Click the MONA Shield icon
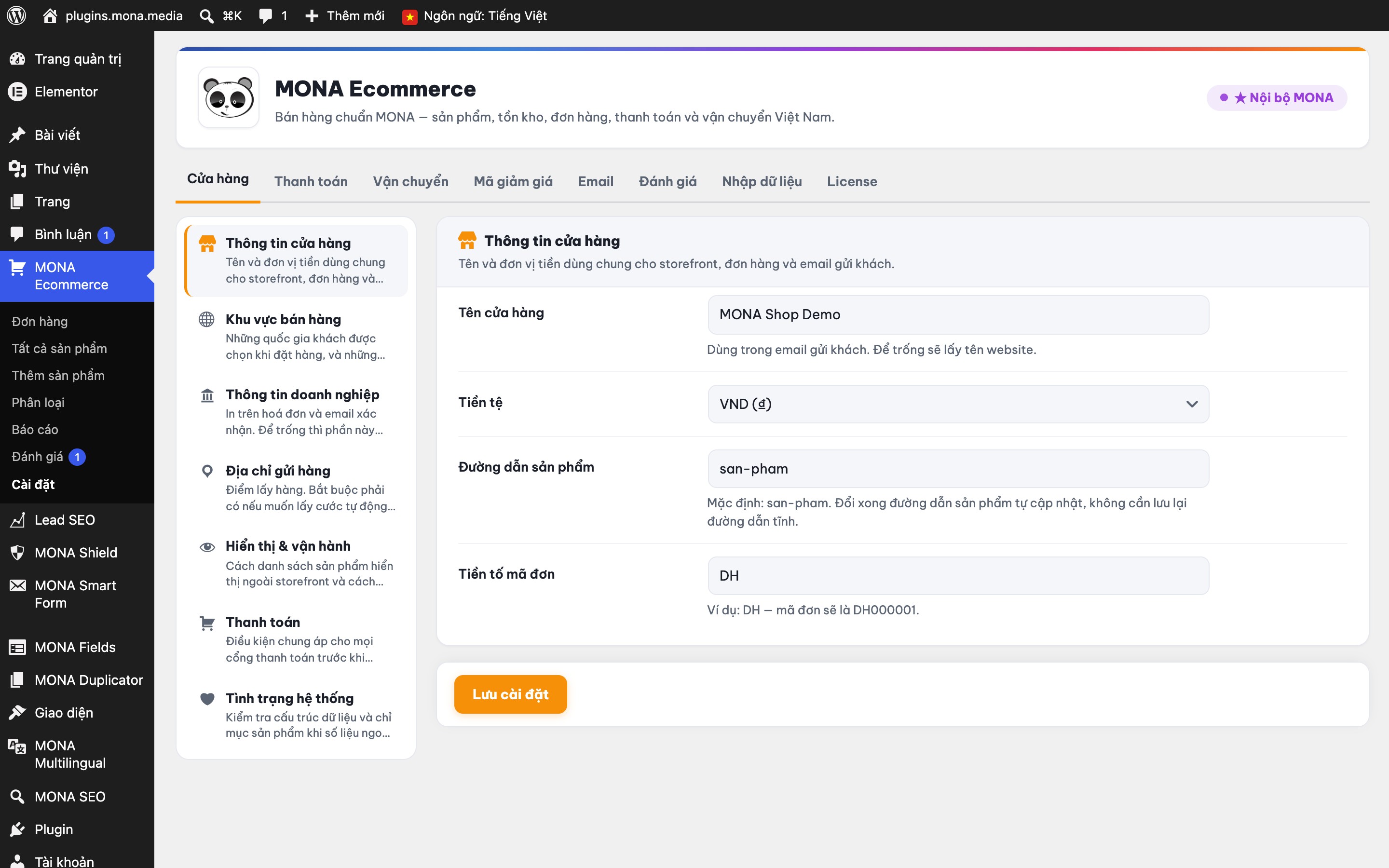1389x868 pixels. [17, 552]
